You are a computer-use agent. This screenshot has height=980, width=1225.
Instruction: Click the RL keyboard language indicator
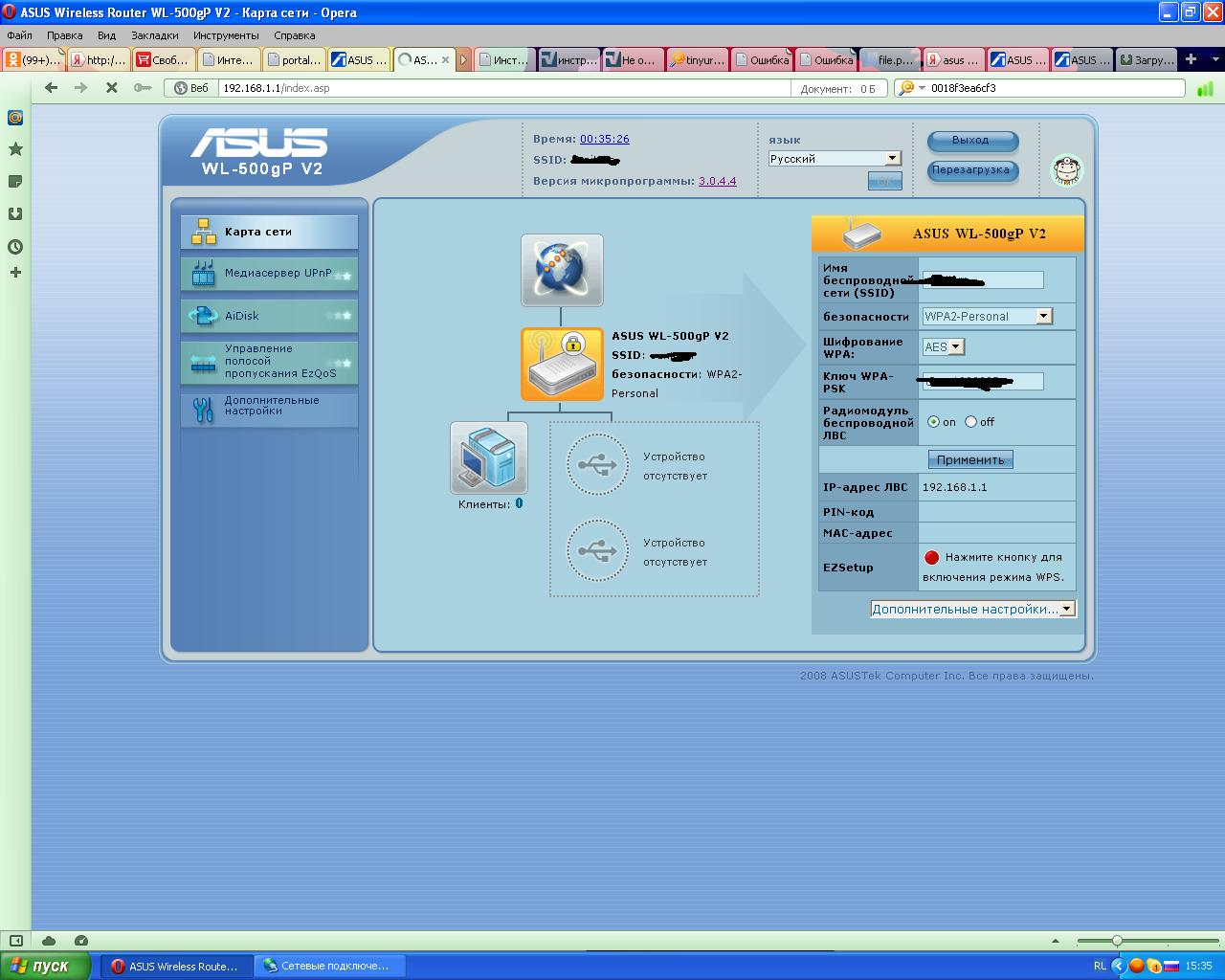pyautogui.click(x=1100, y=967)
